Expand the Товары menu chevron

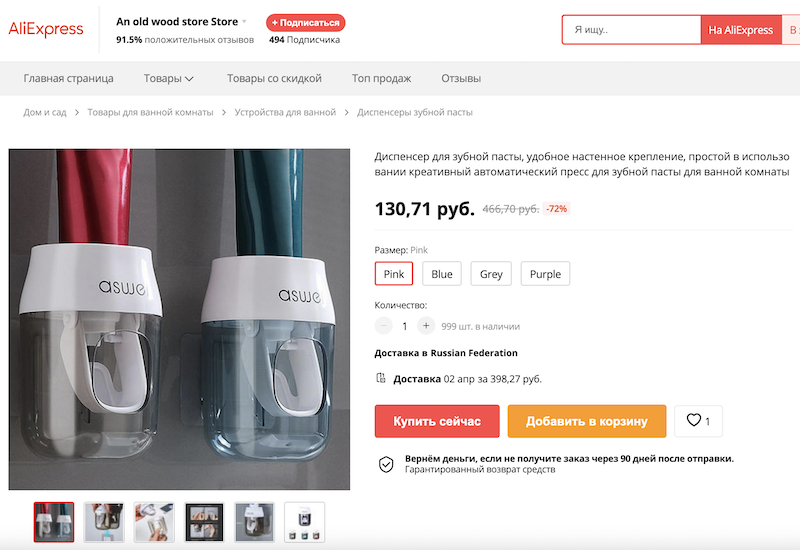189,79
